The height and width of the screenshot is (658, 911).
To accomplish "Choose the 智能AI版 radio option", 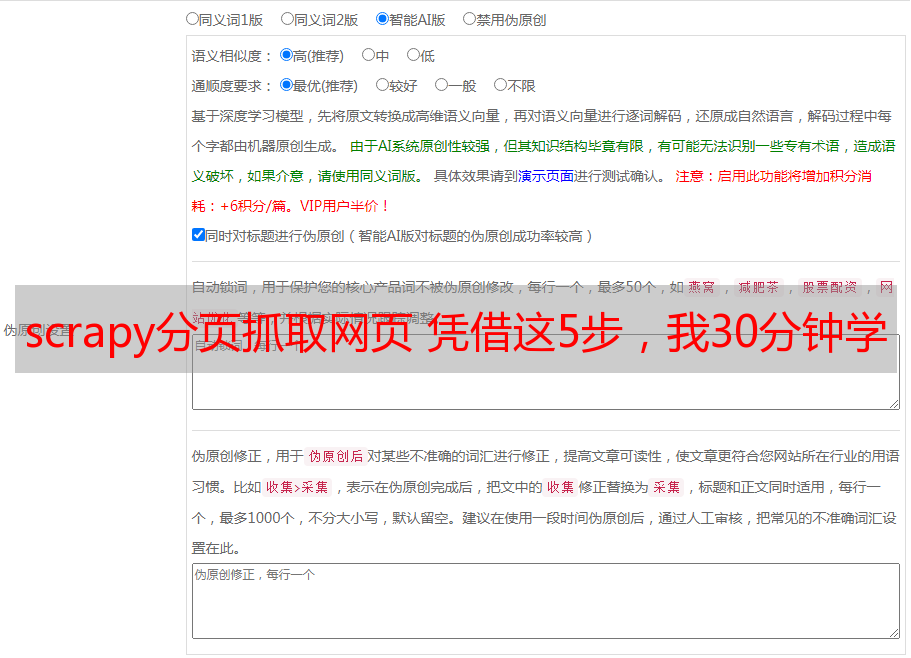I will [x=382, y=19].
